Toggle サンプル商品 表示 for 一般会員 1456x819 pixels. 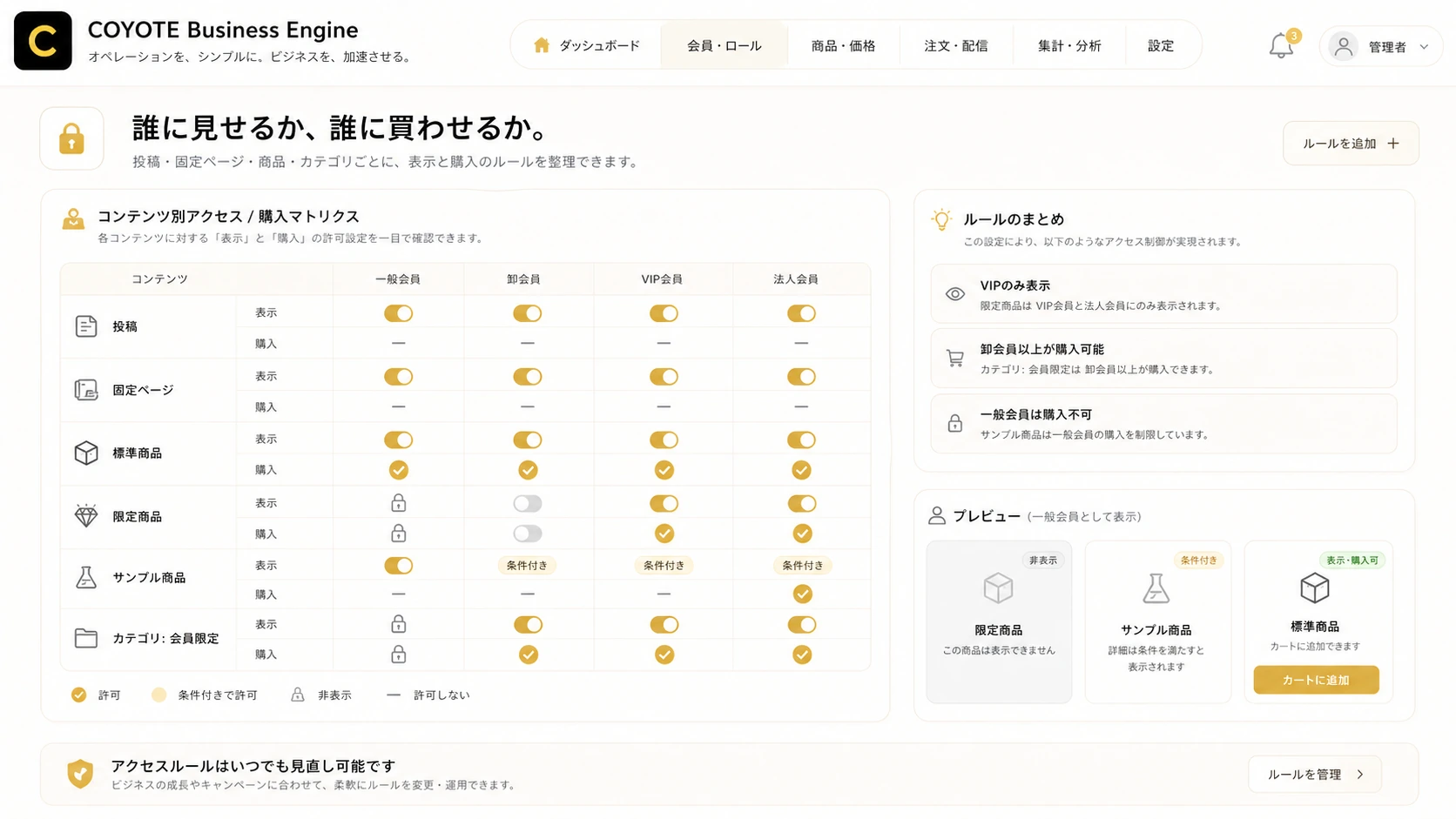point(399,566)
